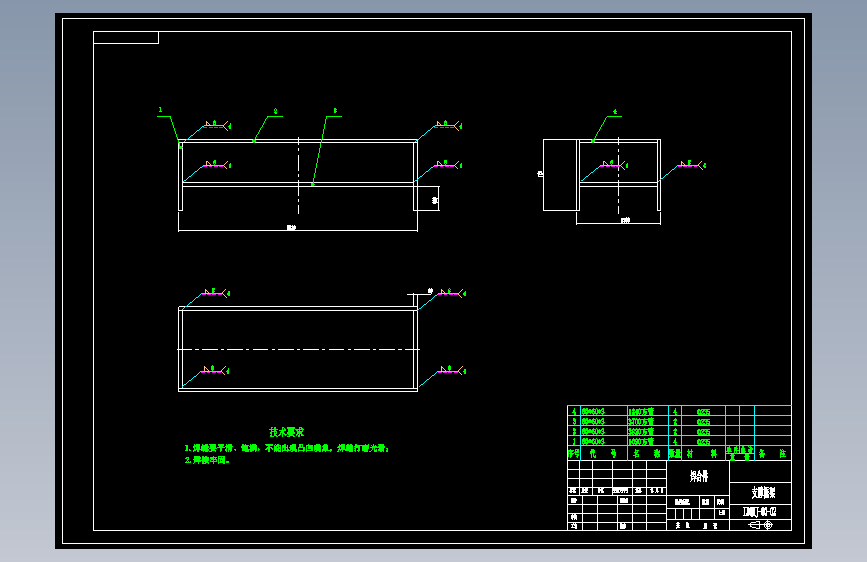This screenshot has width=867, height=562.
Task: Click the empty box at drawing frame's top-left corner
Action: coord(126,38)
